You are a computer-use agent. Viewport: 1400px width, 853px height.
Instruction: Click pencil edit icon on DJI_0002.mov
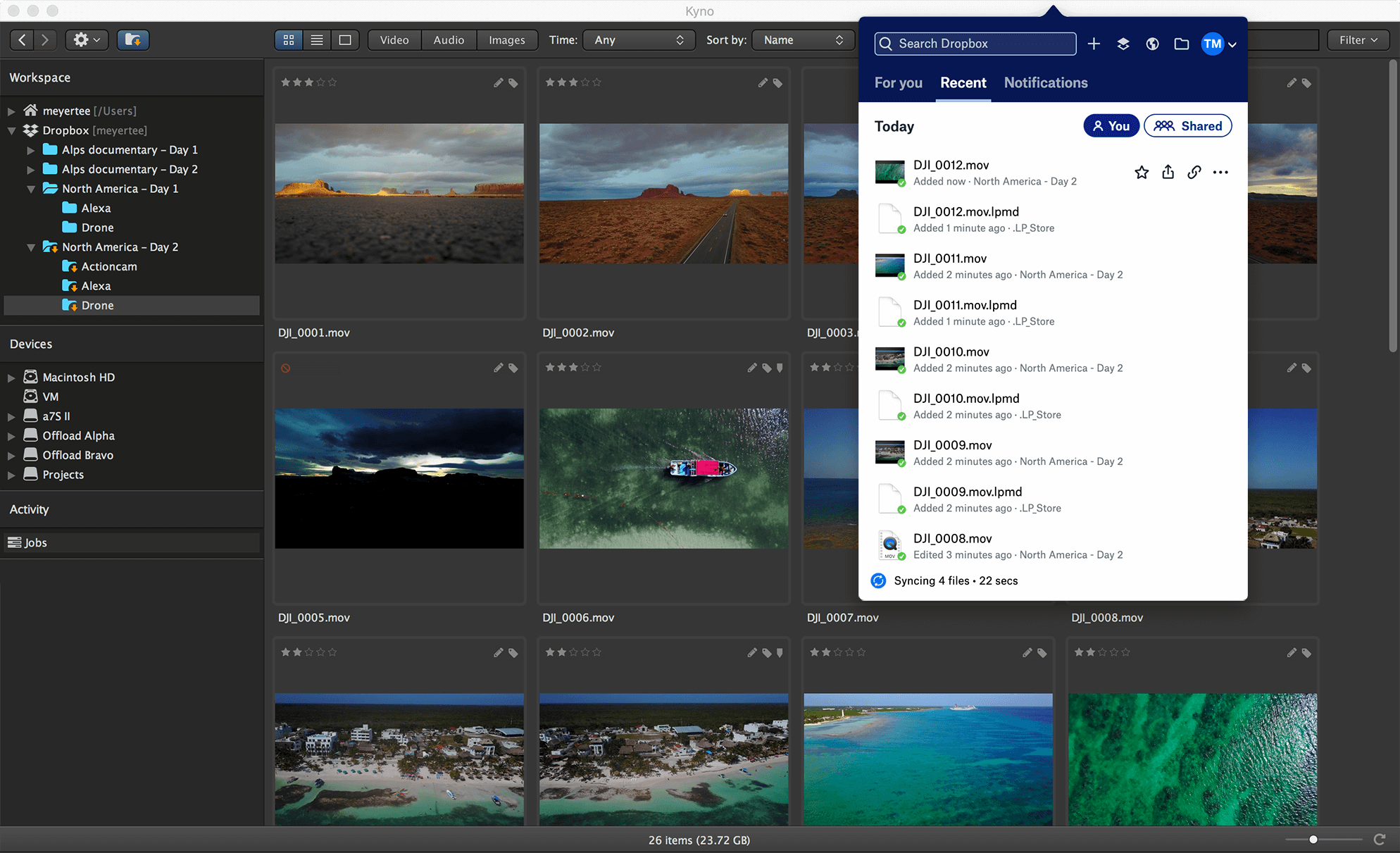pyautogui.click(x=763, y=83)
